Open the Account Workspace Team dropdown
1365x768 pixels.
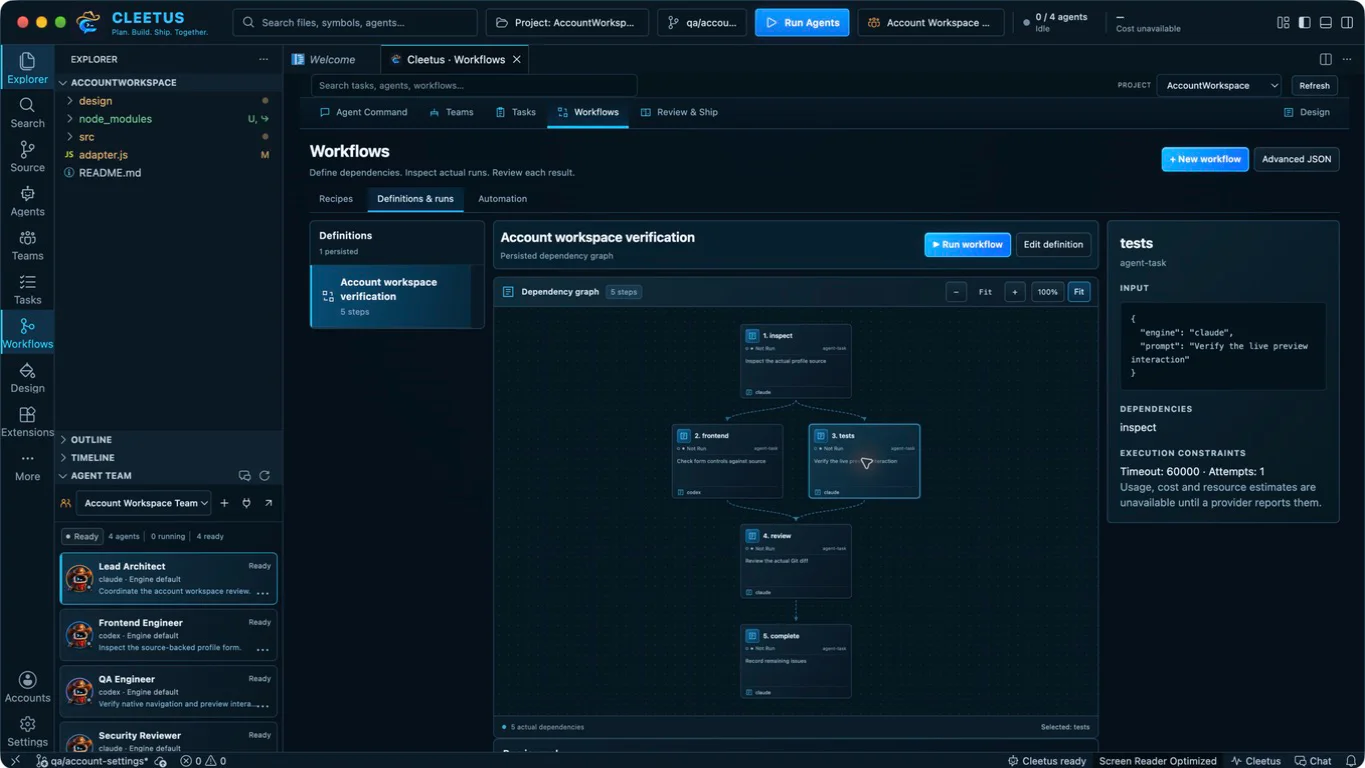(145, 503)
